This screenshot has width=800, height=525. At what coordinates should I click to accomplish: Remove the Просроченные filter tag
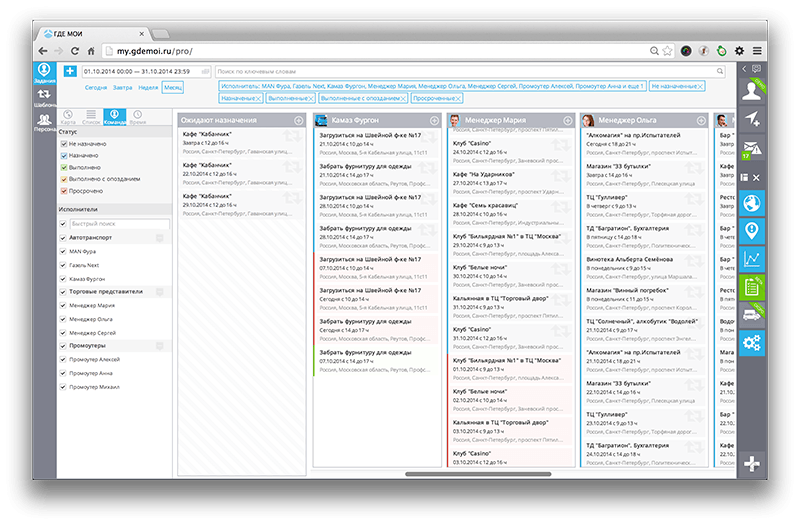click(x=458, y=98)
